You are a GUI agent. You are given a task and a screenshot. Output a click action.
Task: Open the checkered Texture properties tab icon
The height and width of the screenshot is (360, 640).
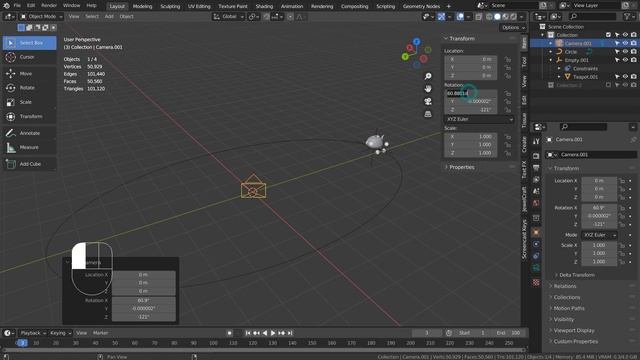click(536, 282)
